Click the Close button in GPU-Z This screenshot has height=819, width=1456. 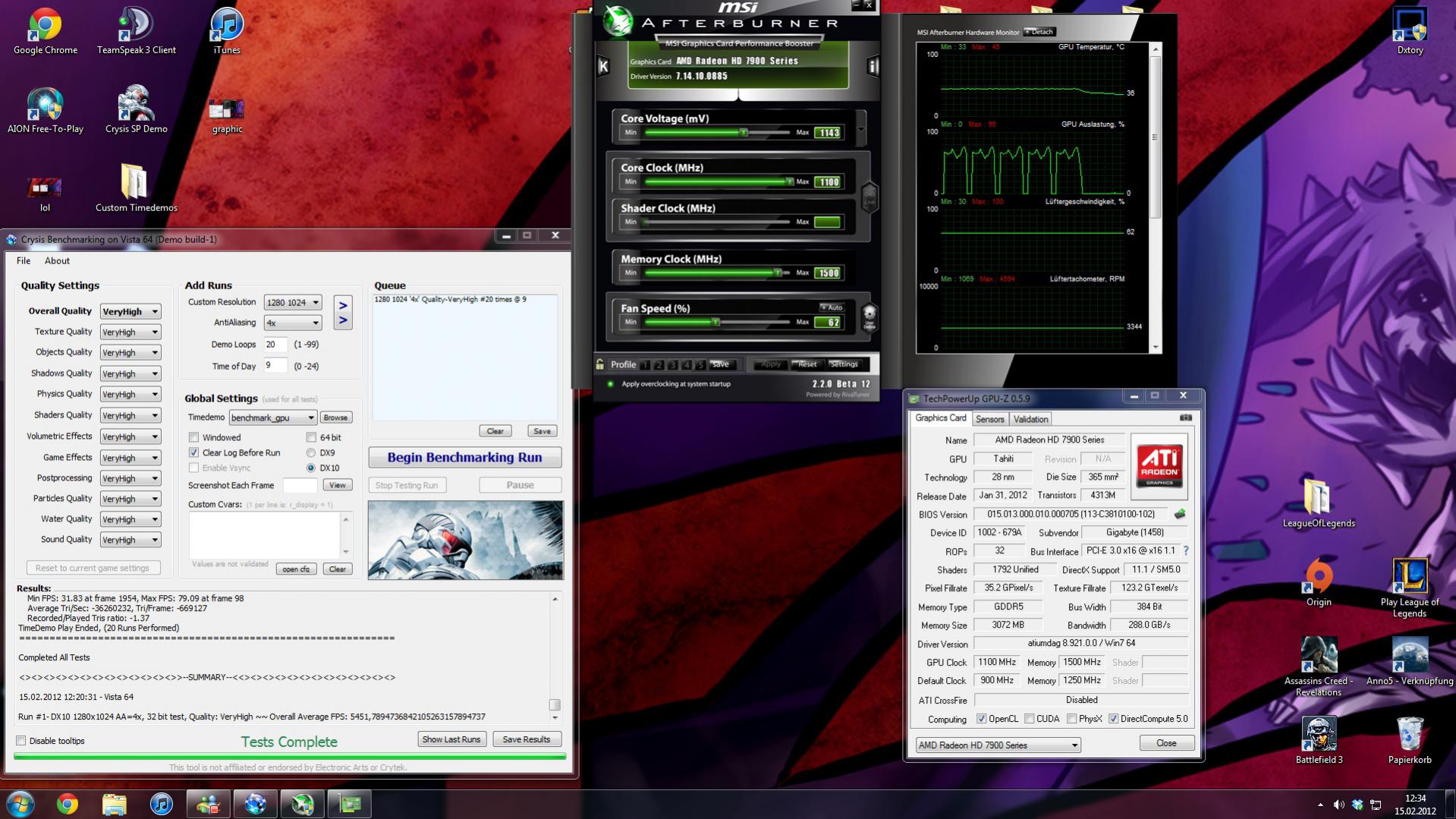[1166, 743]
